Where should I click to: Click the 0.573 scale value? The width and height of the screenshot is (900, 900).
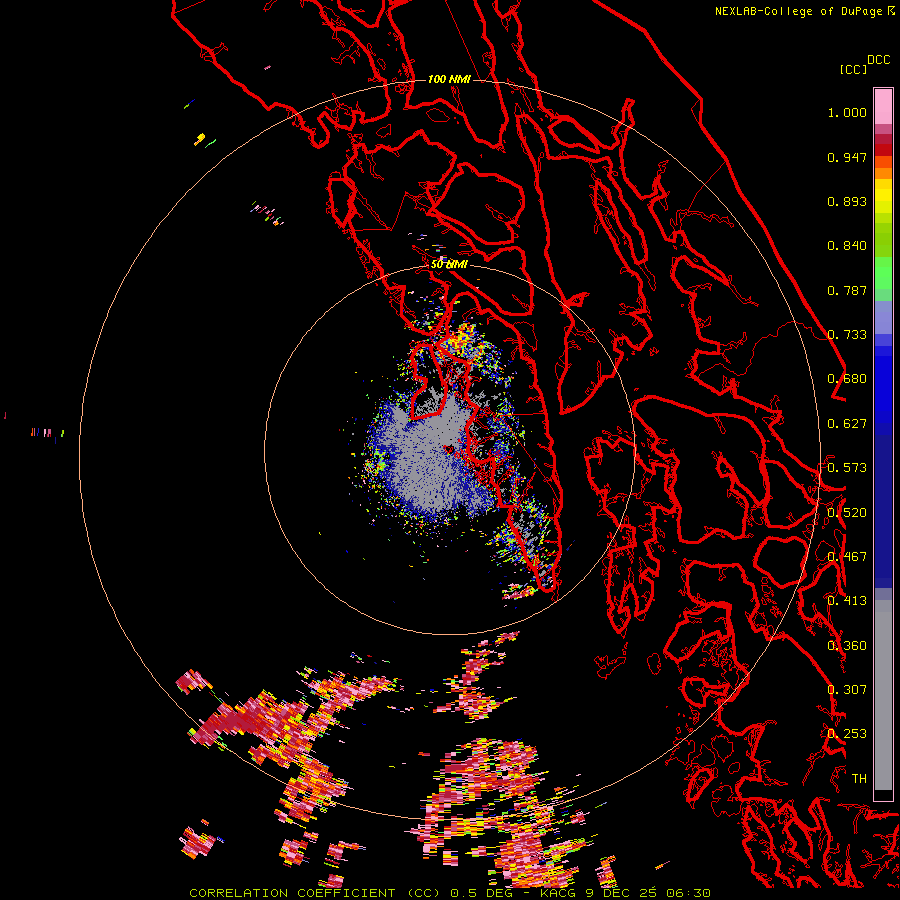tap(847, 468)
